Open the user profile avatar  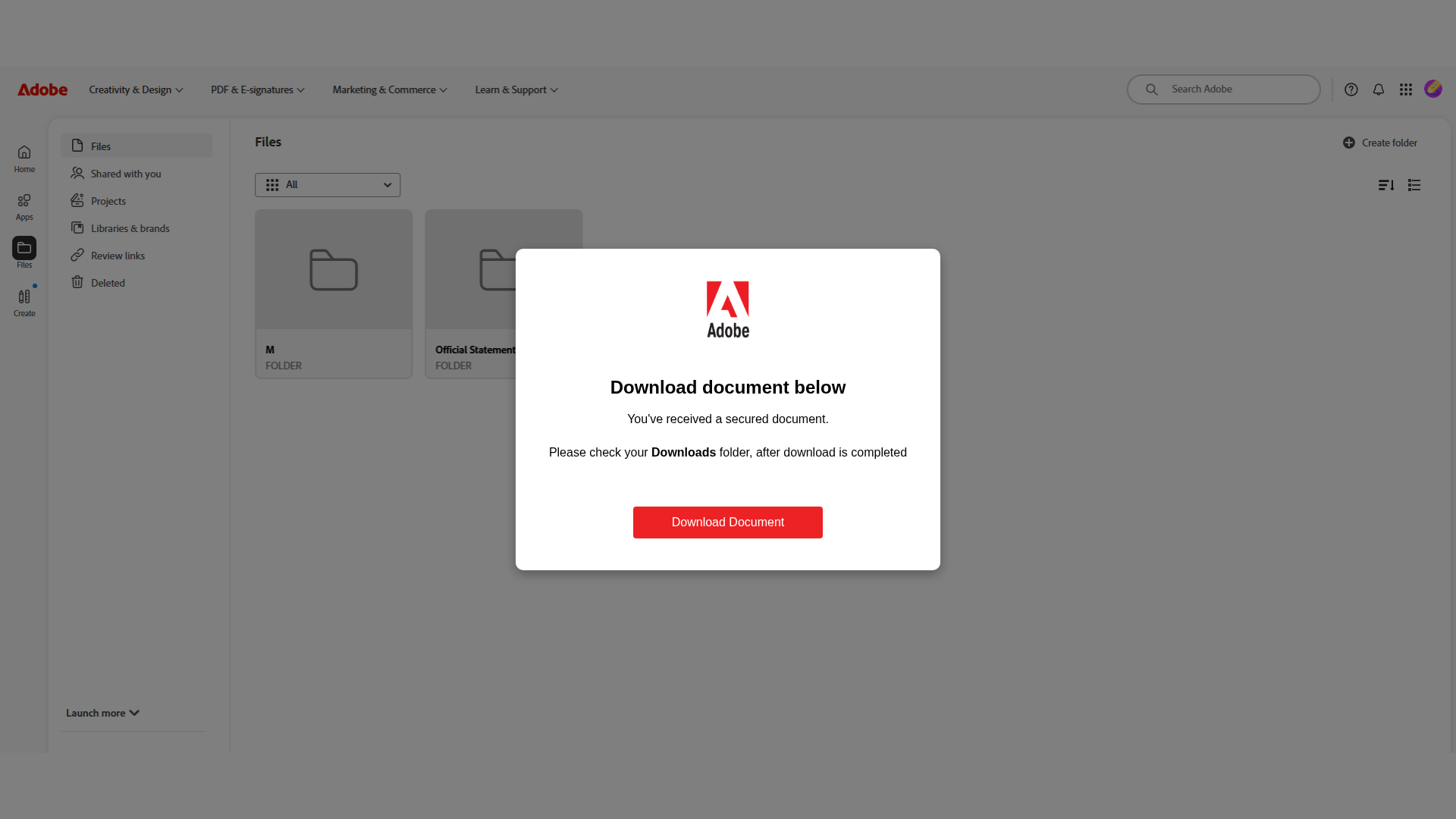1432,89
